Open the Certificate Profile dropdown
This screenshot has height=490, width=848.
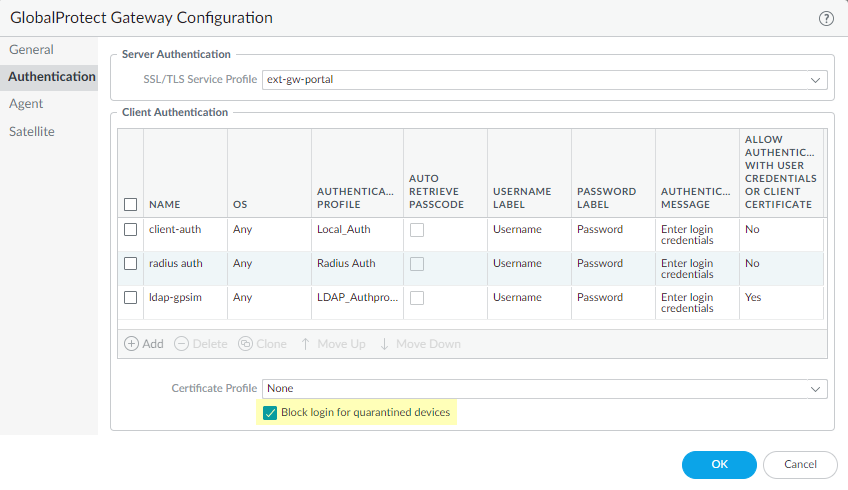[x=816, y=388]
